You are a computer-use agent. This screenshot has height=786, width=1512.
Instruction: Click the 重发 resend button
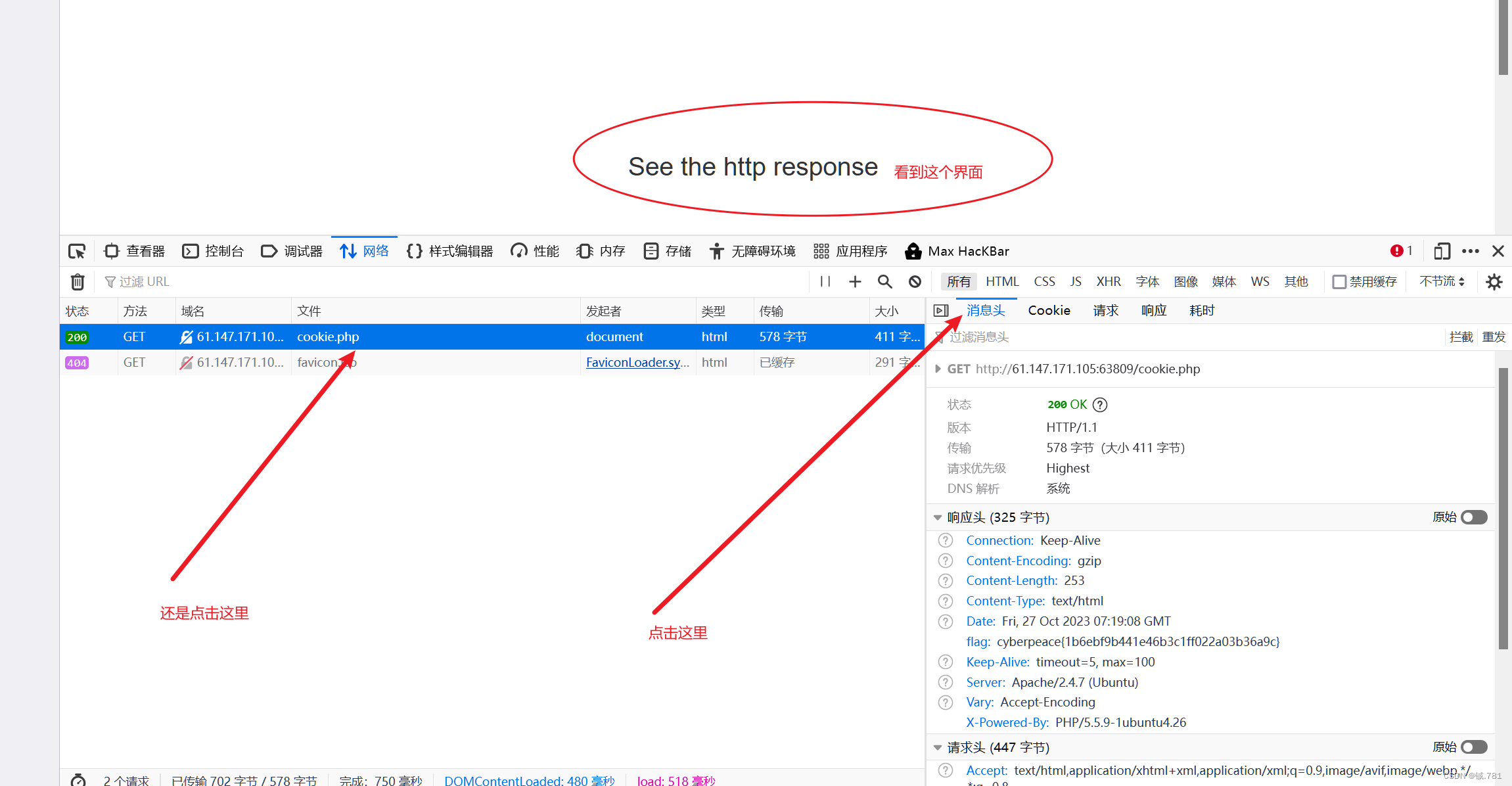1494,337
